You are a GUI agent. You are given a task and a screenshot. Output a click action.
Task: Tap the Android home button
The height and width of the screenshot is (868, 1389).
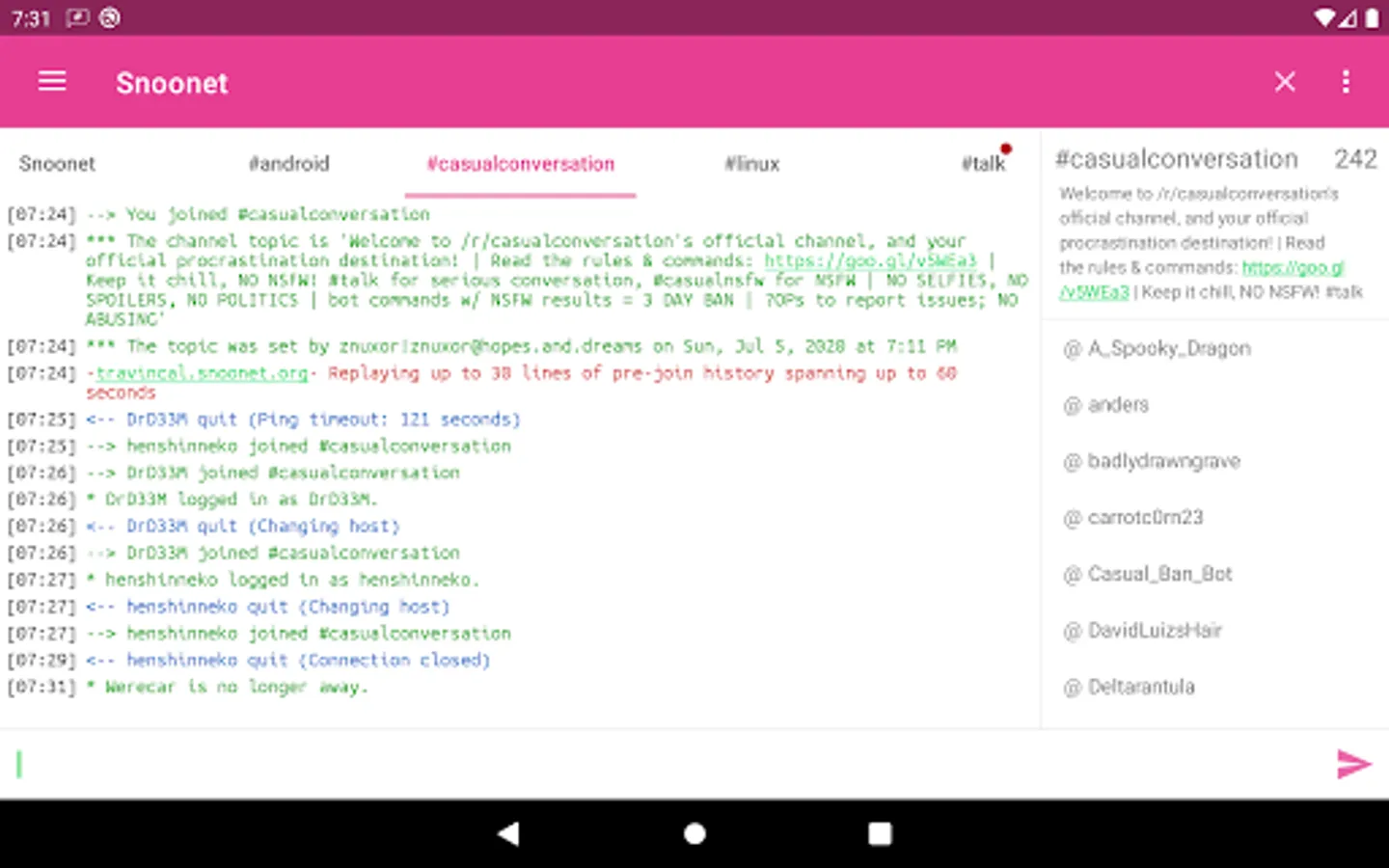coord(694,833)
